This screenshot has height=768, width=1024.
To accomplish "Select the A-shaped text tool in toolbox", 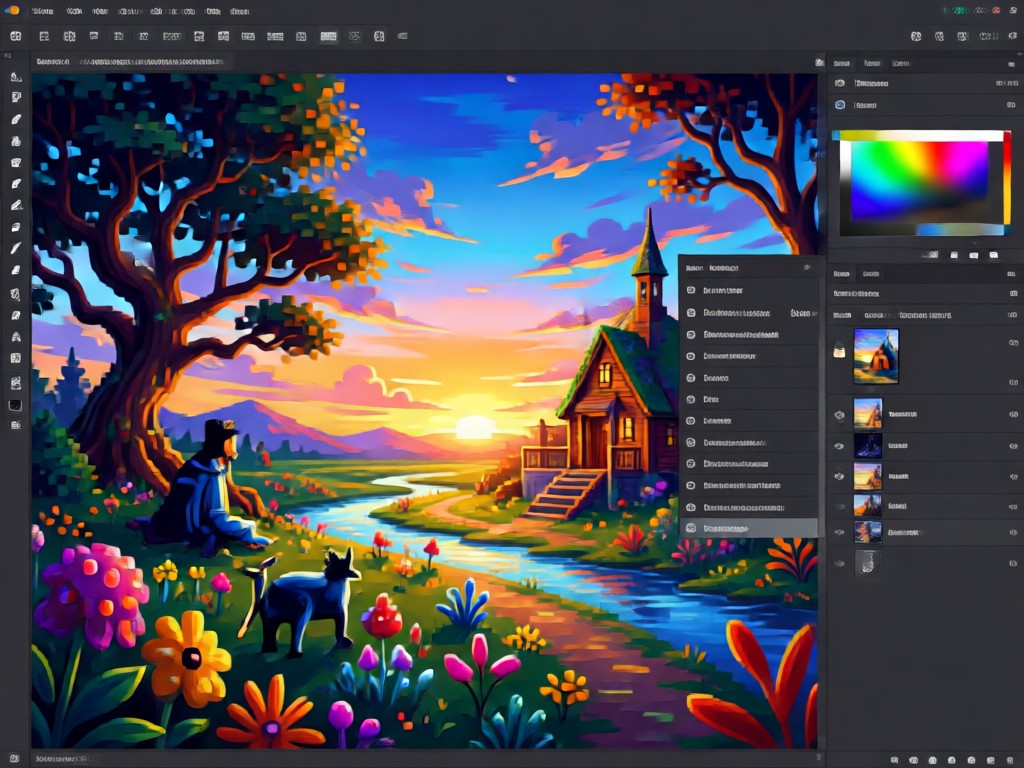I will (16, 337).
